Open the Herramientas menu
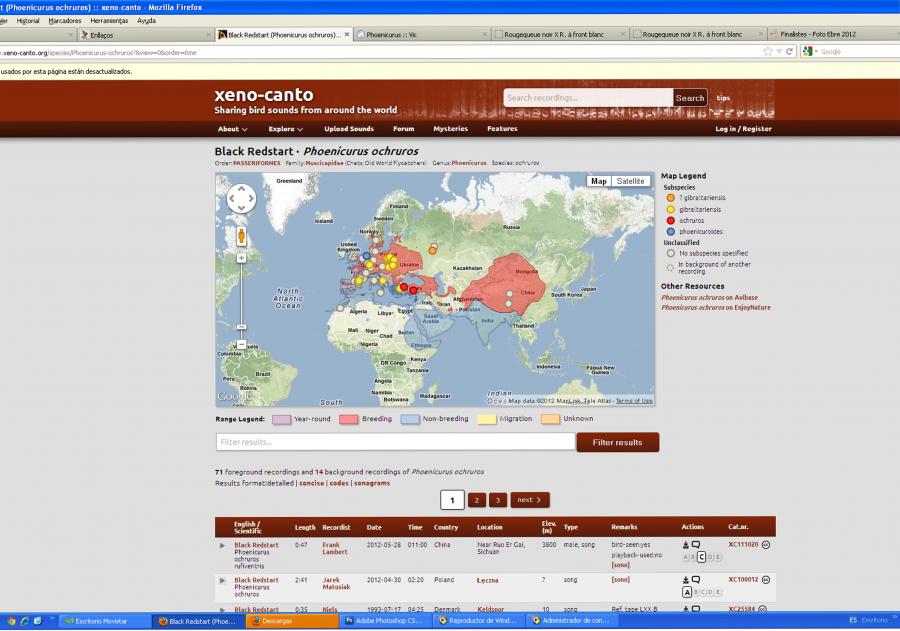 click(x=109, y=21)
